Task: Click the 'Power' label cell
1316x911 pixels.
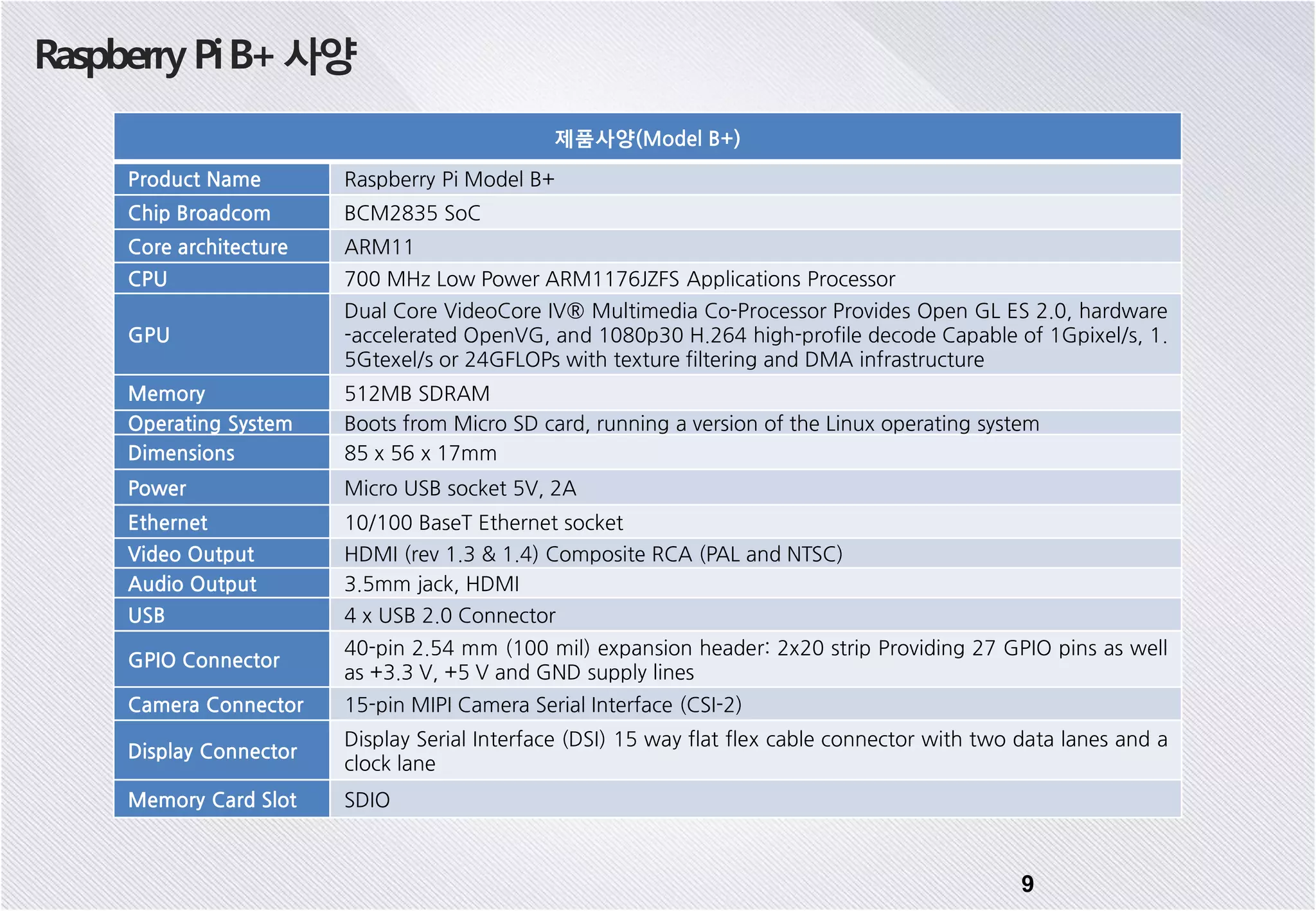Action: tap(222, 488)
